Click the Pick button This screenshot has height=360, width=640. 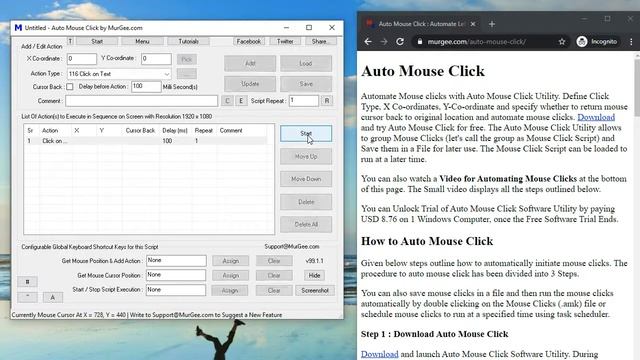click(x=187, y=59)
